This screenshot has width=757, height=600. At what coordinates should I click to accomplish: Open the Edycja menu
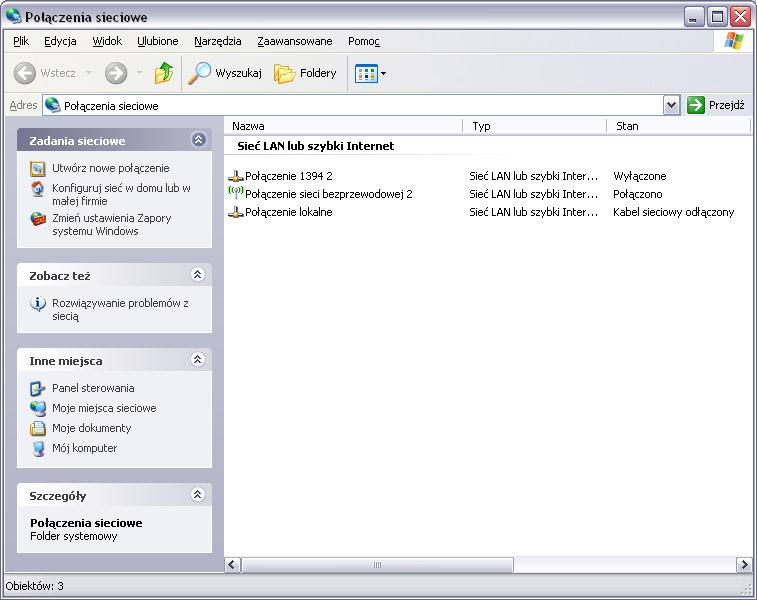60,42
